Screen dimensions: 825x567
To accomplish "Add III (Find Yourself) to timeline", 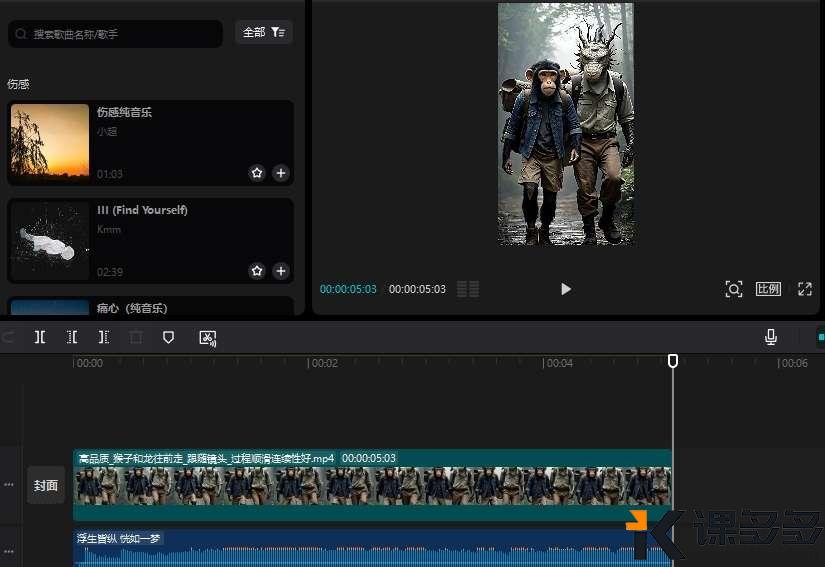I will coord(281,270).
